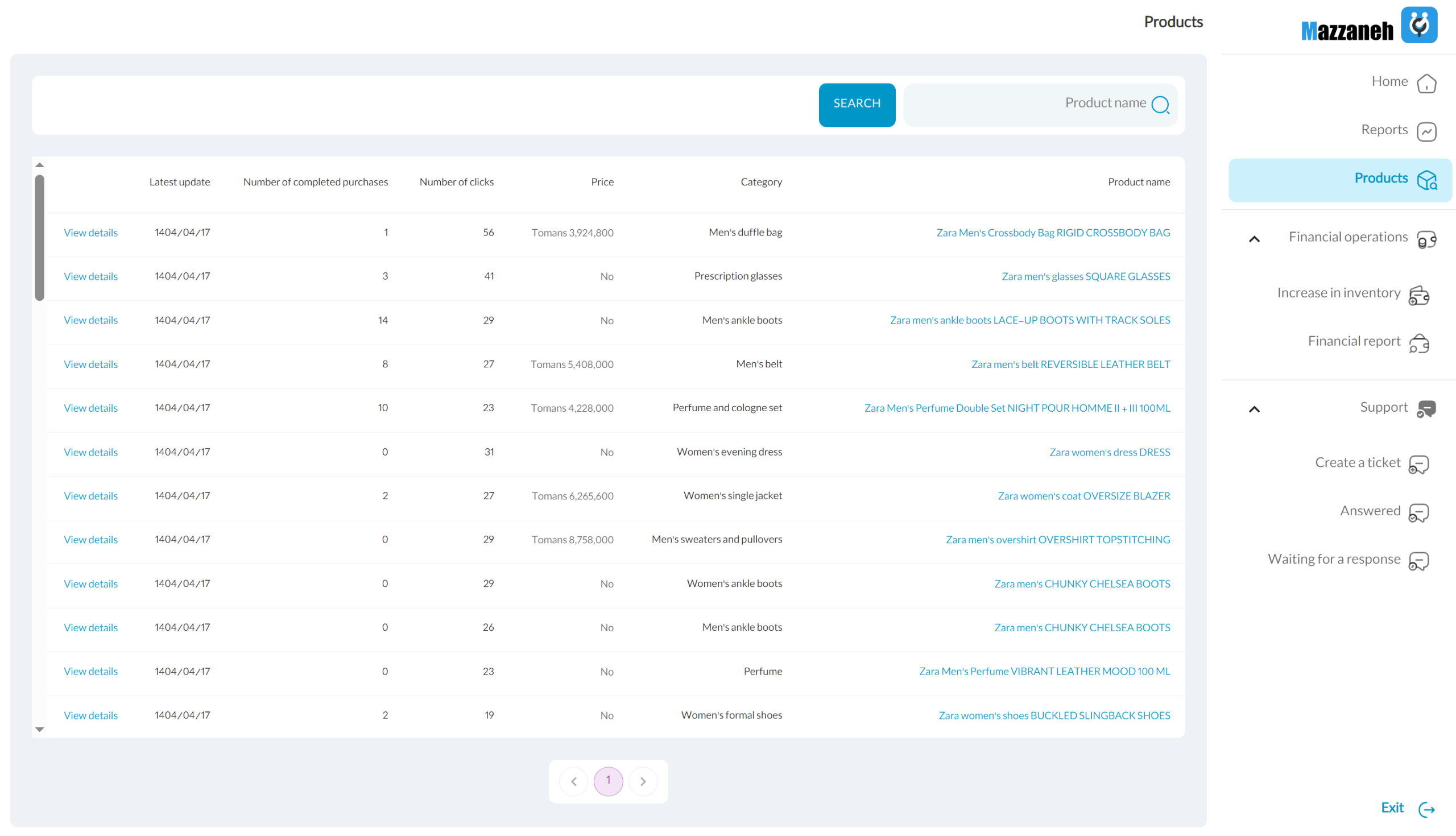Open Zara men's belt REVERSIBLE LEATHER BELT

click(1070, 364)
